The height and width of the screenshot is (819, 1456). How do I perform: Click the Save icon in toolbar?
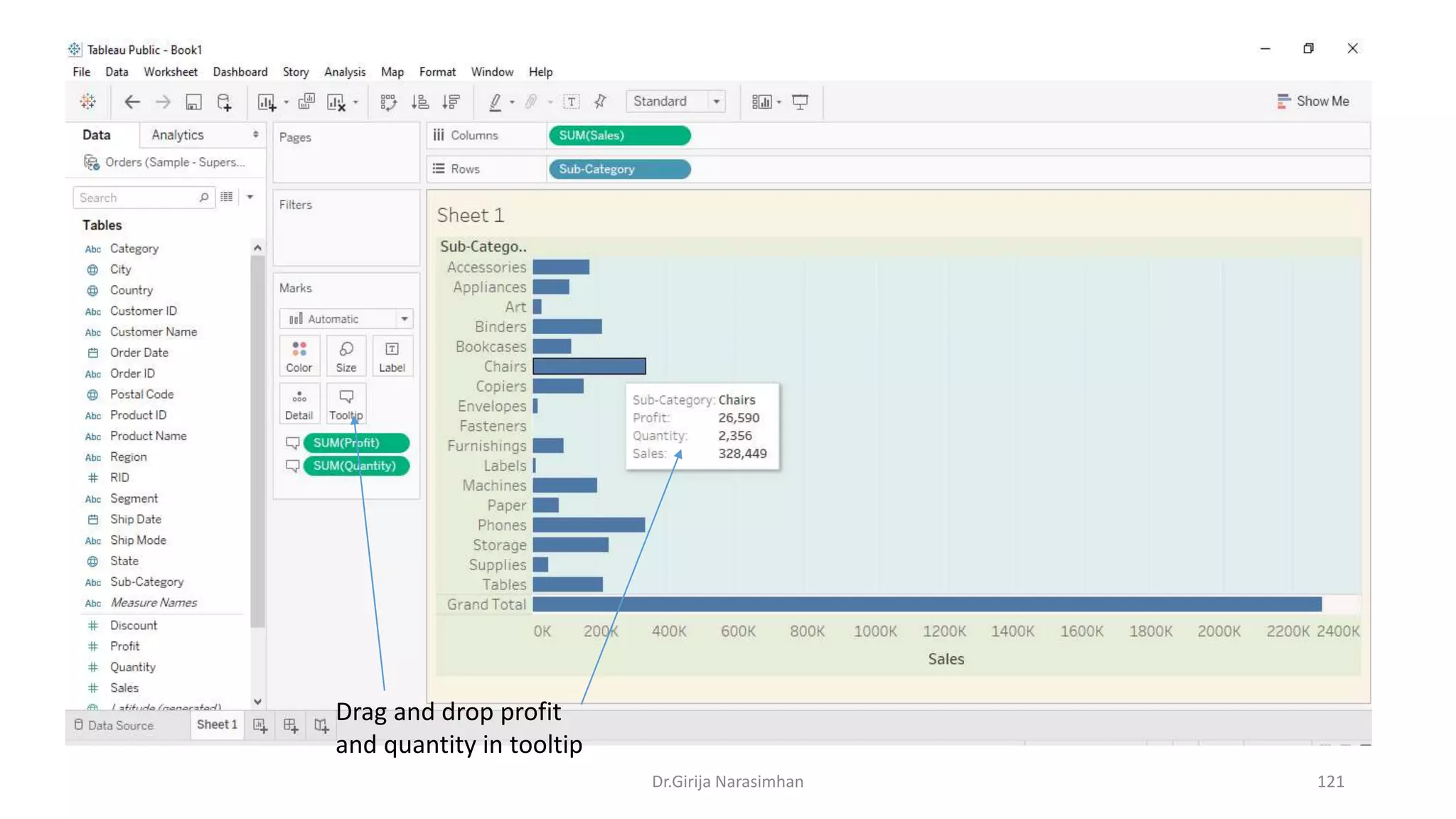193,102
